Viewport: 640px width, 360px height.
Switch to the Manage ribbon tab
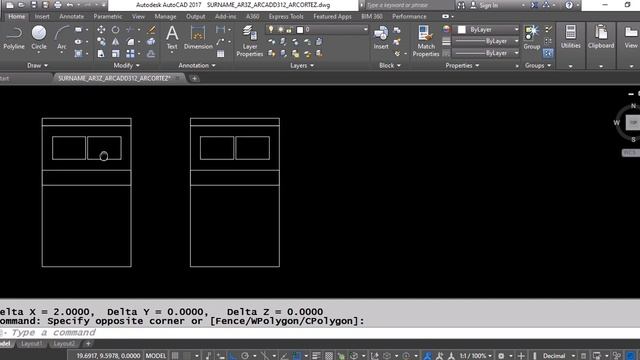pyautogui.click(x=165, y=16)
